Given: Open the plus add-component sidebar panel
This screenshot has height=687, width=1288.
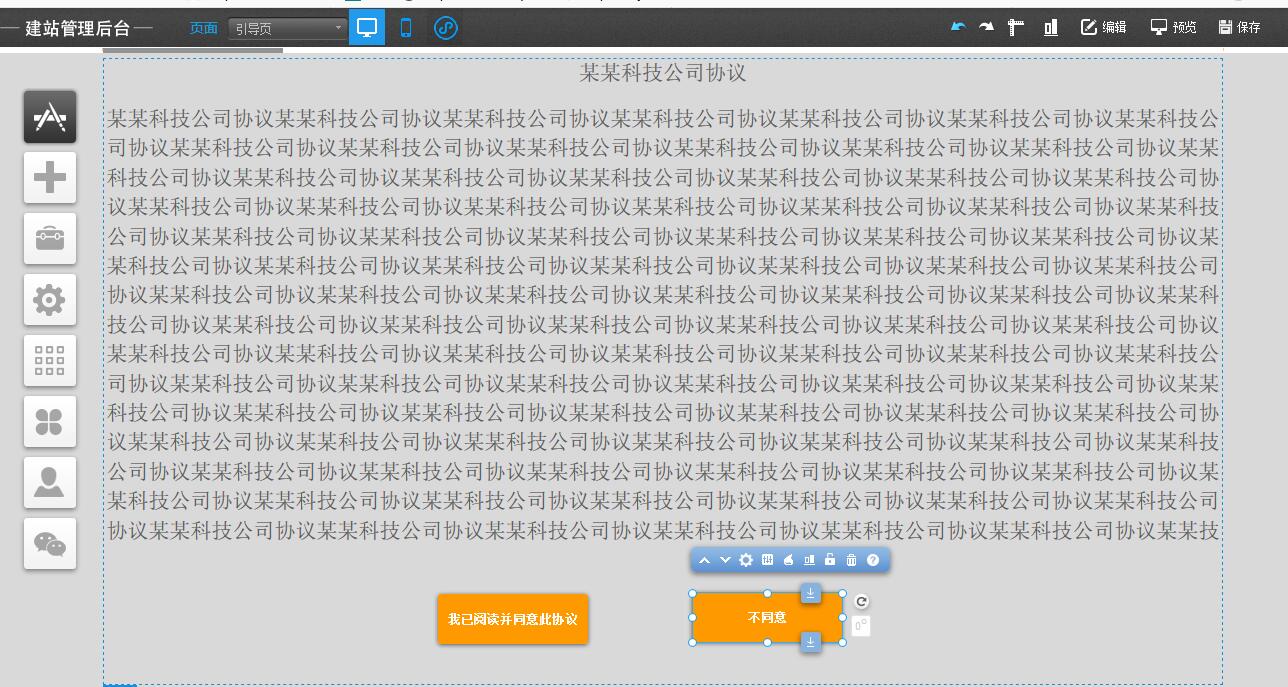Looking at the screenshot, I should (x=50, y=178).
